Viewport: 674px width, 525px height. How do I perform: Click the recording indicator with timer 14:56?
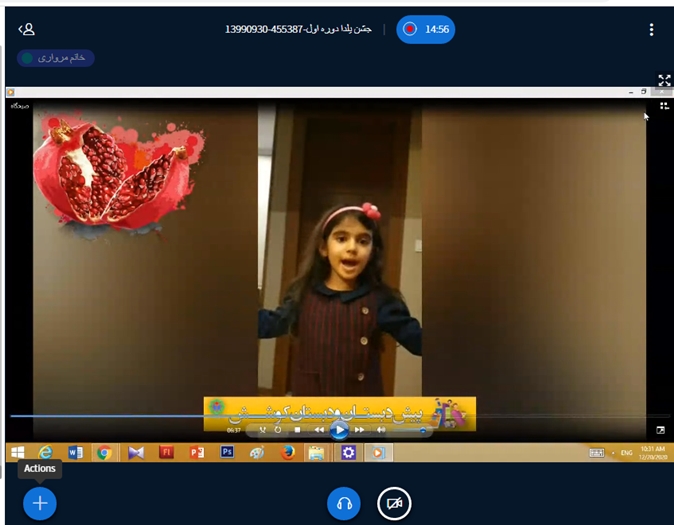426,29
